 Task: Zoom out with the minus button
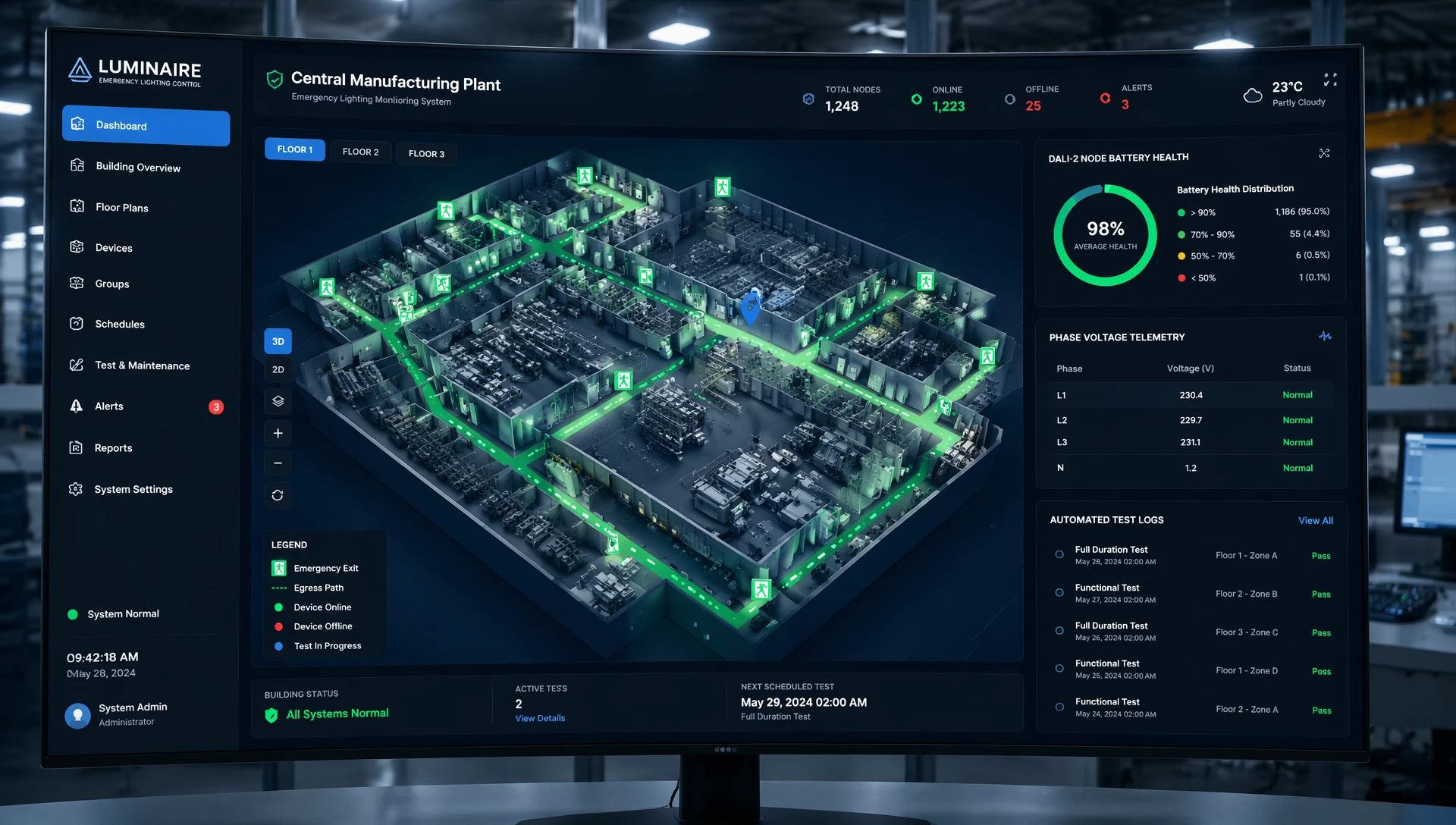click(x=278, y=463)
